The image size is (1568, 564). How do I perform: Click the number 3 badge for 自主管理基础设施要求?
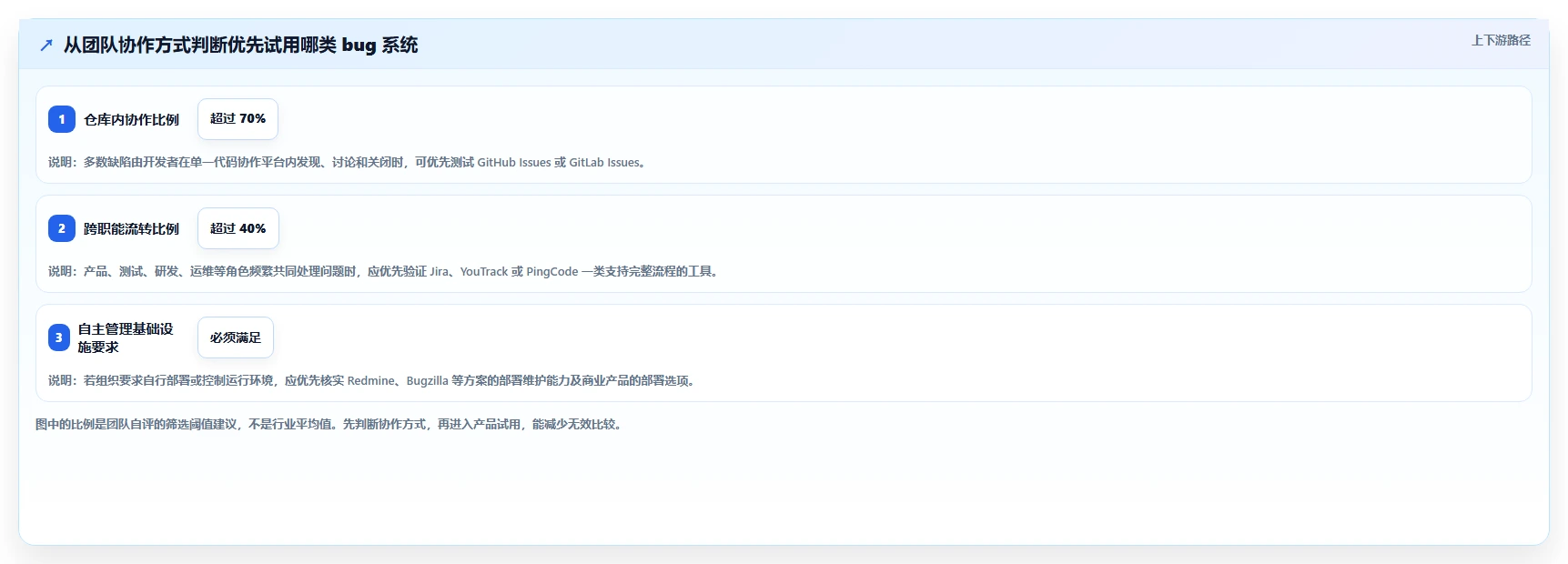click(x=59, y=337)
